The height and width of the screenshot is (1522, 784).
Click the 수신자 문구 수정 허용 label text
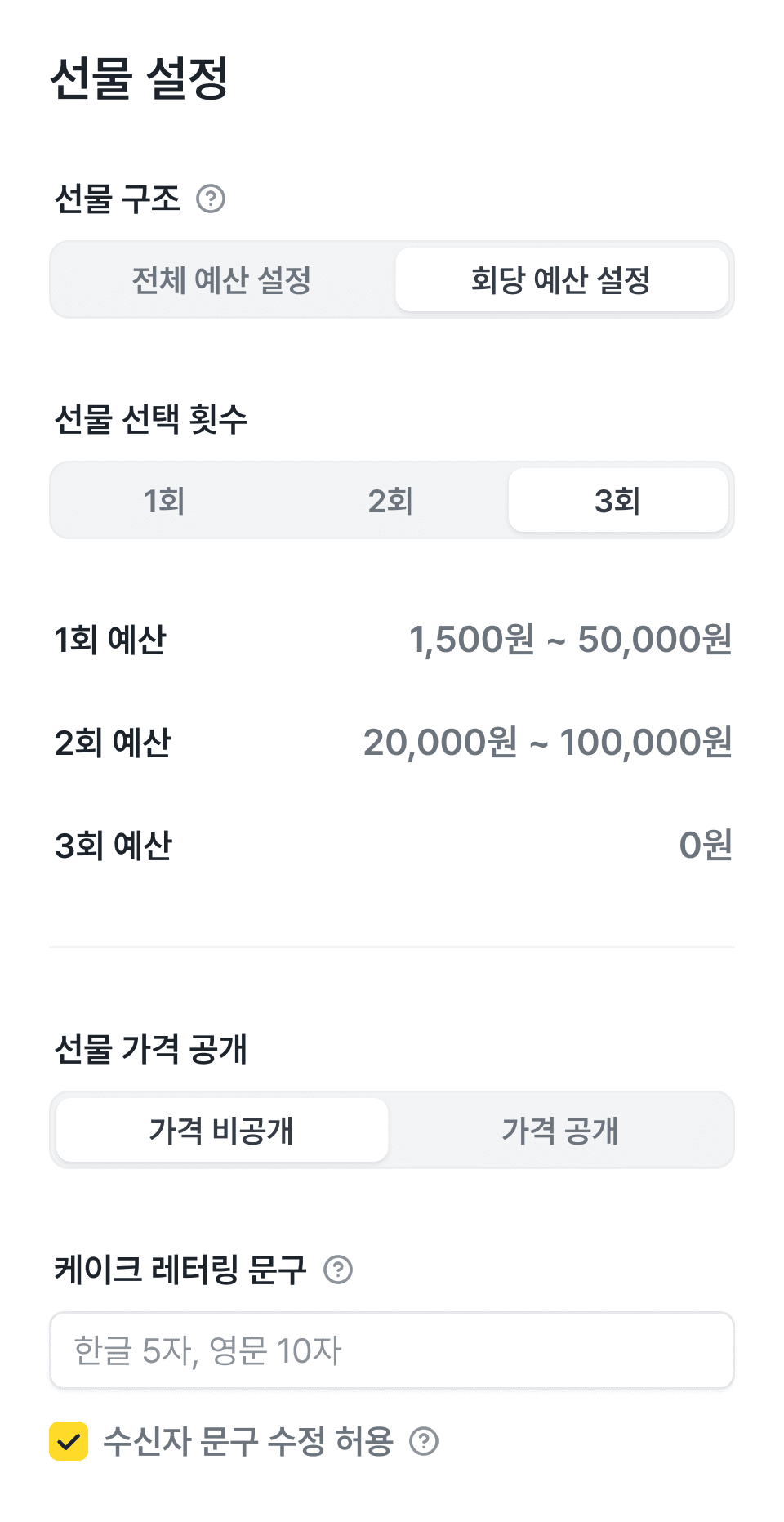[248, 1441]
